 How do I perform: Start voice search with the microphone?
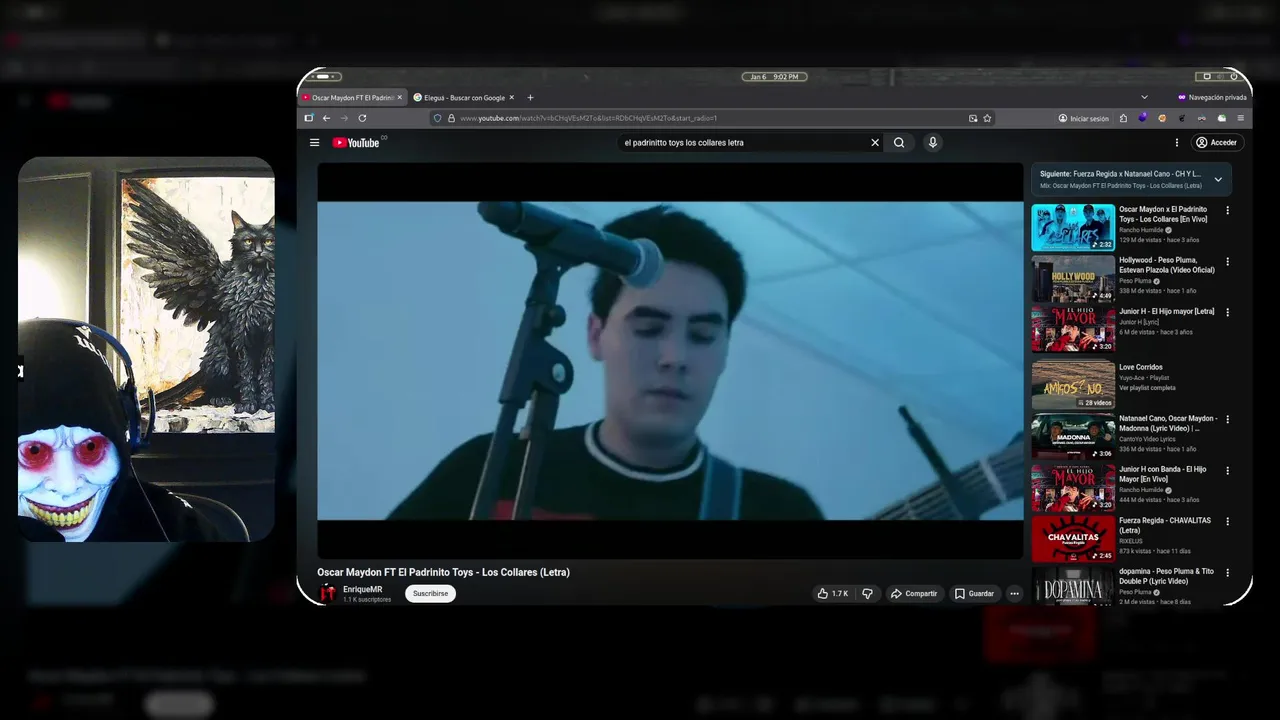coord(933,142)
